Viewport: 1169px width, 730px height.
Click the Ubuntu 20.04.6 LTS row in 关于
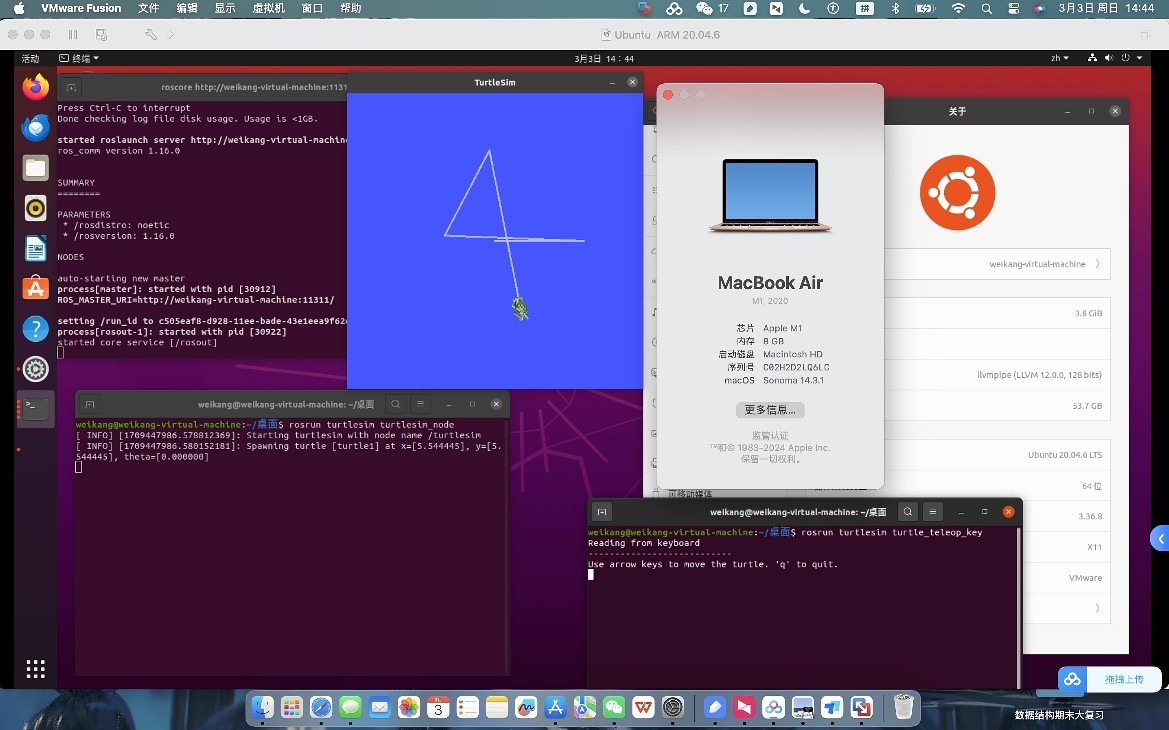tap(997, 454)
